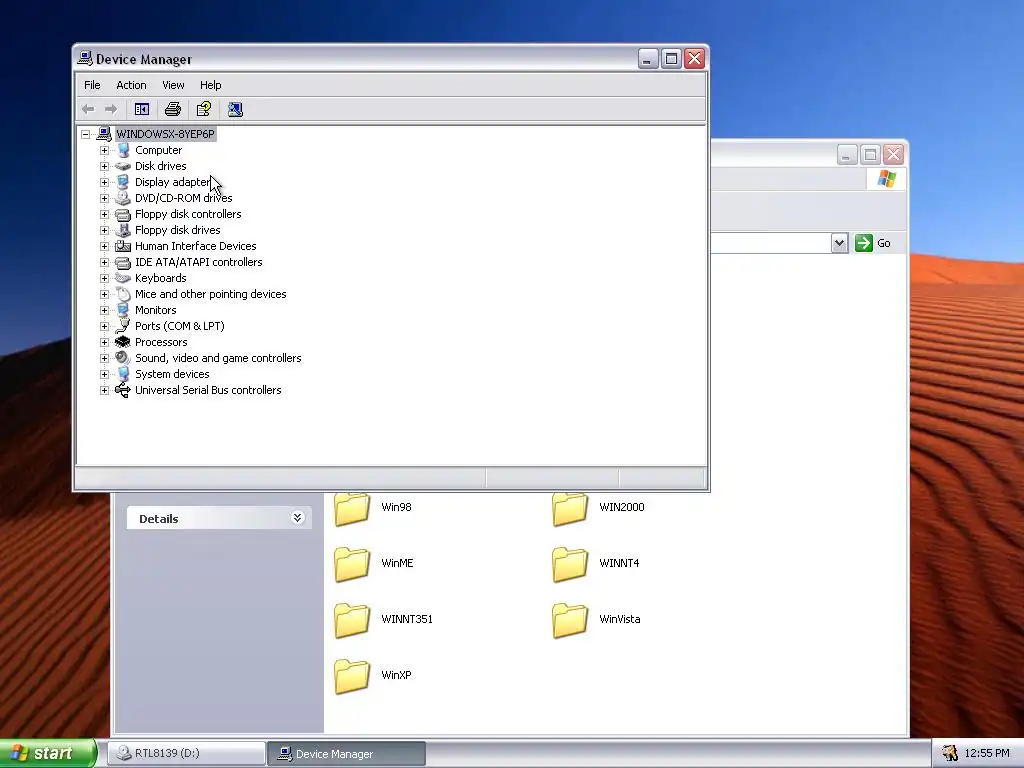This screenshot has width=1024, height=768.
Task: Open the WIN2000 folder in Explorer window
Action: [x=570, y=509]
